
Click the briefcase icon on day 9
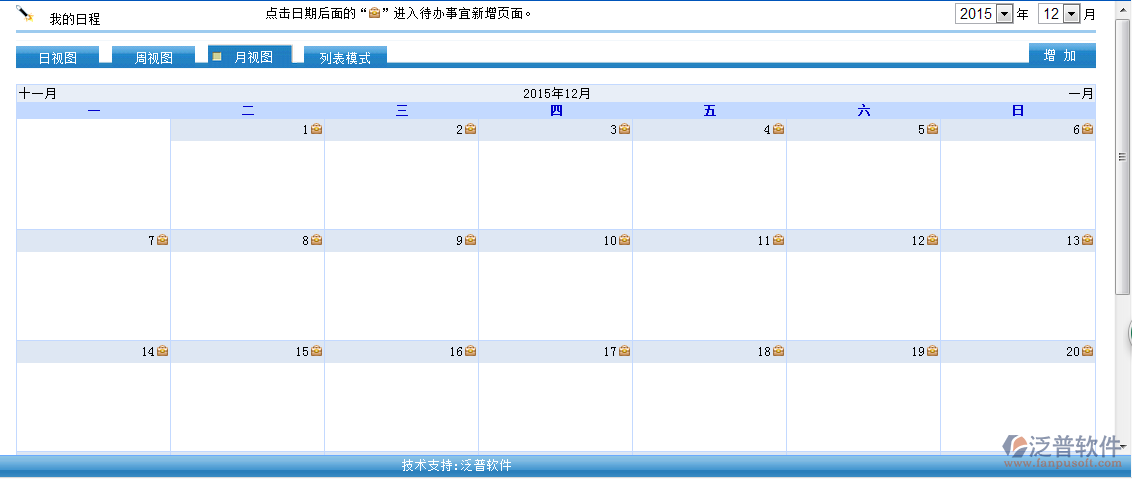(470, 240)
